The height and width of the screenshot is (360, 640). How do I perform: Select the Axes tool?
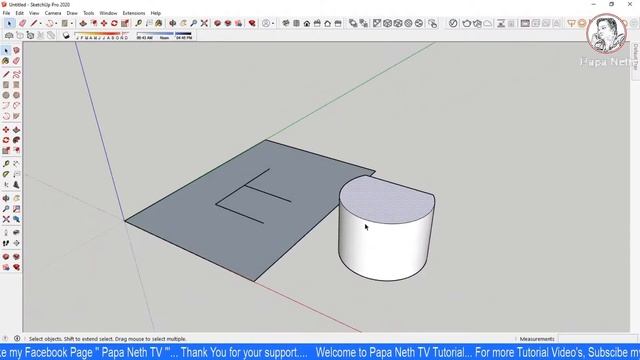[x=6, y=184]
